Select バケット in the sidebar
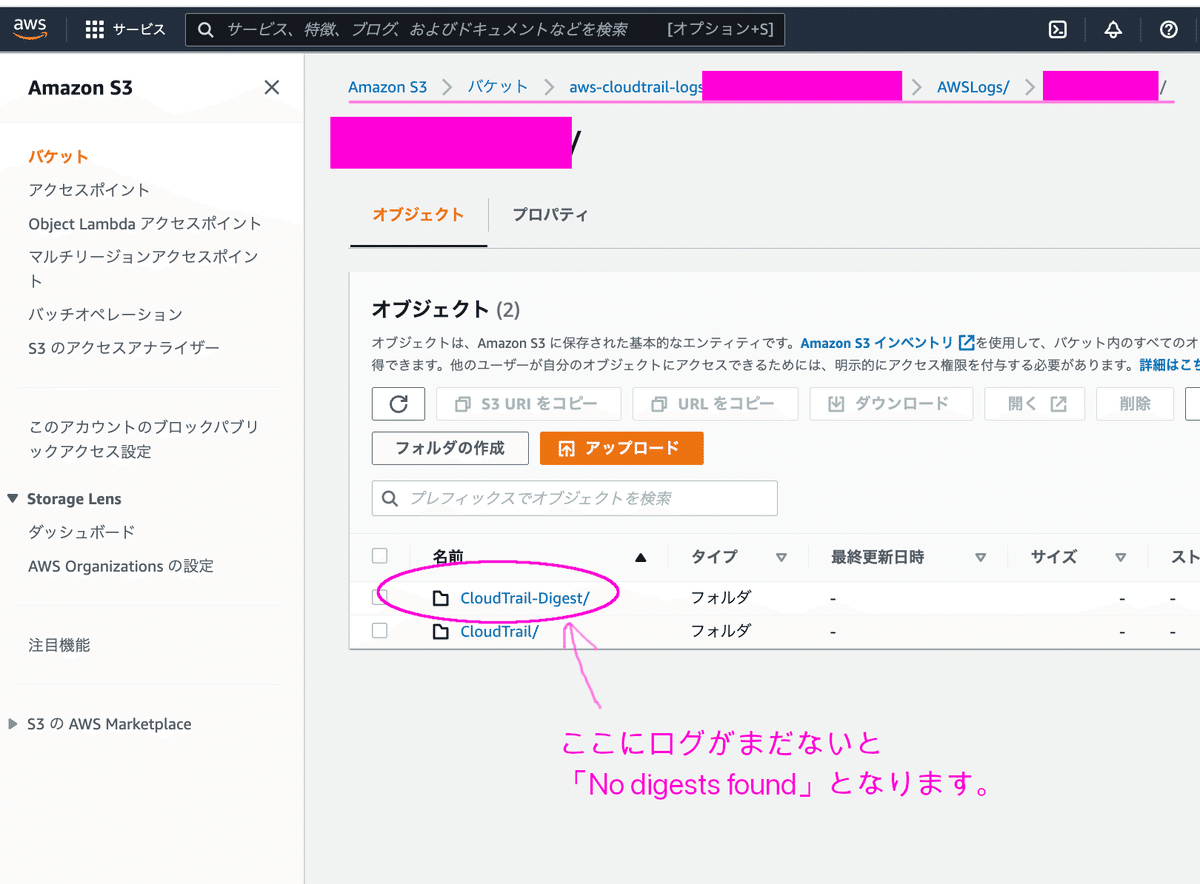Screen dimensions: 1200x884 (58, 157)
